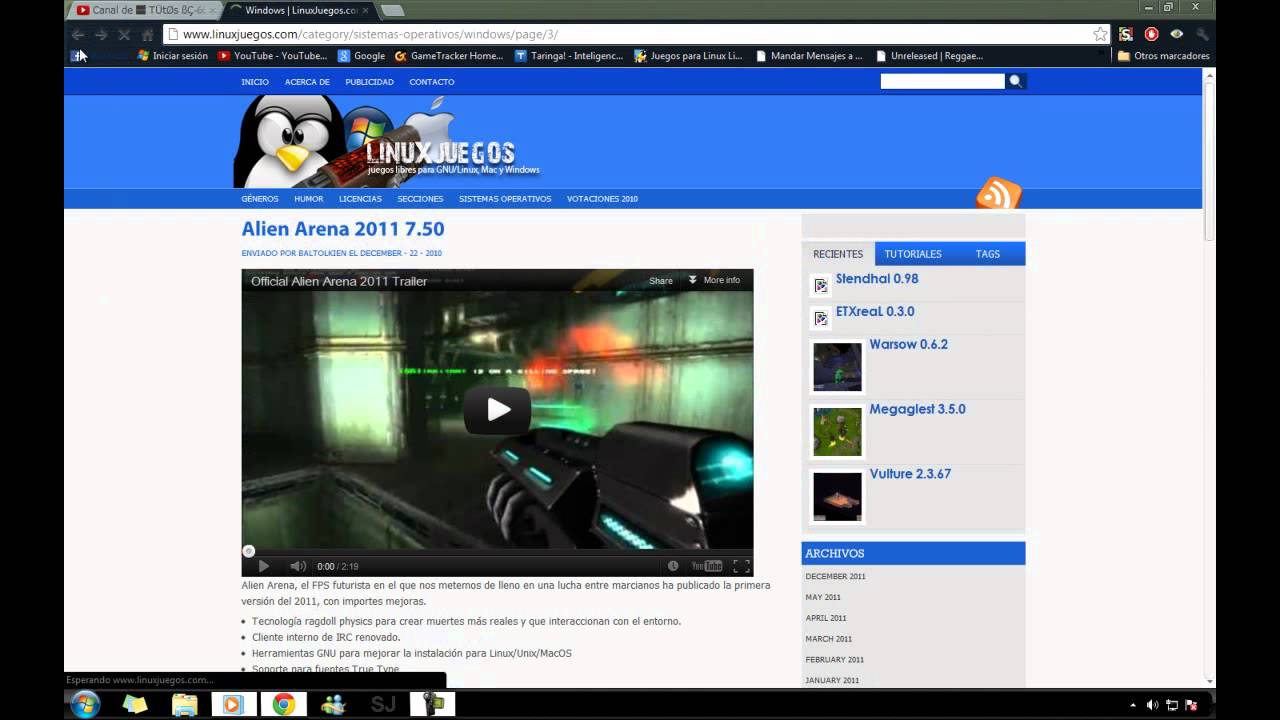Expand More info on the video
Image resolution: width=1280 pixels, height=720 pixels.
714,280
